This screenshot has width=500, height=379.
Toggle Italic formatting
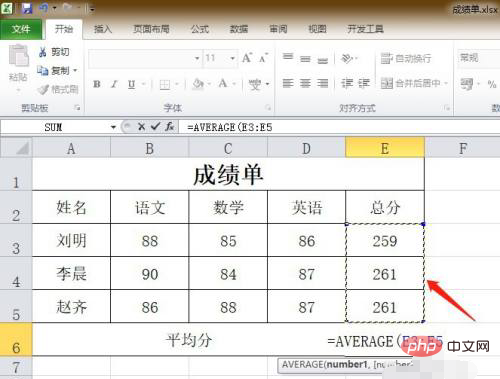tap(114, 84)
